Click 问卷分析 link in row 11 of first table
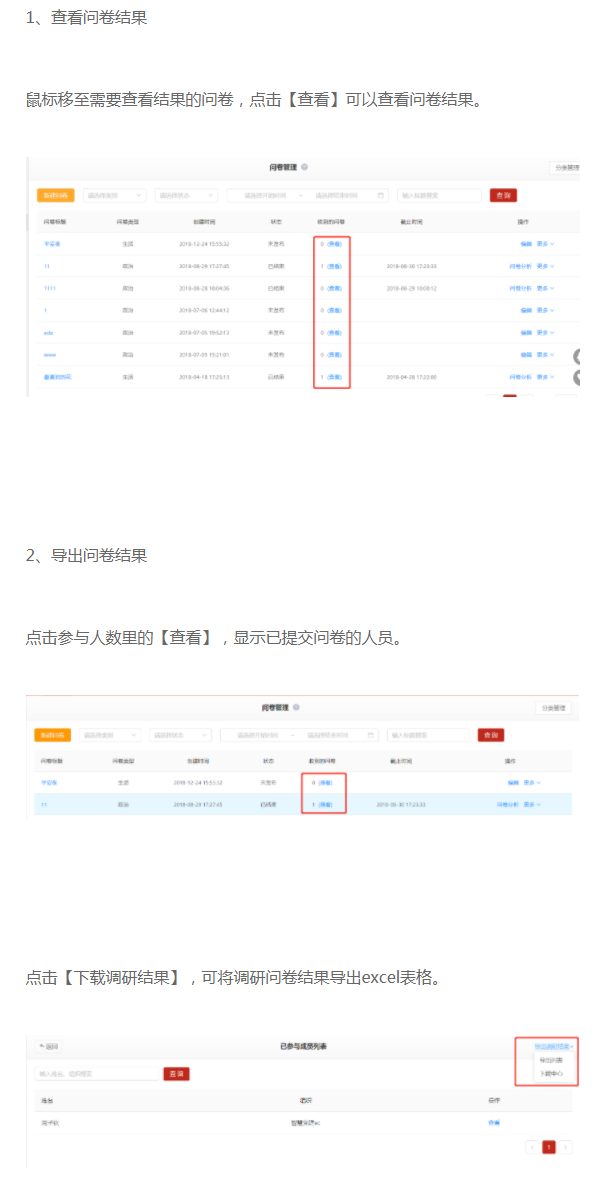The width and height of the screenshot is (609, 1183). tap(521, 266)
